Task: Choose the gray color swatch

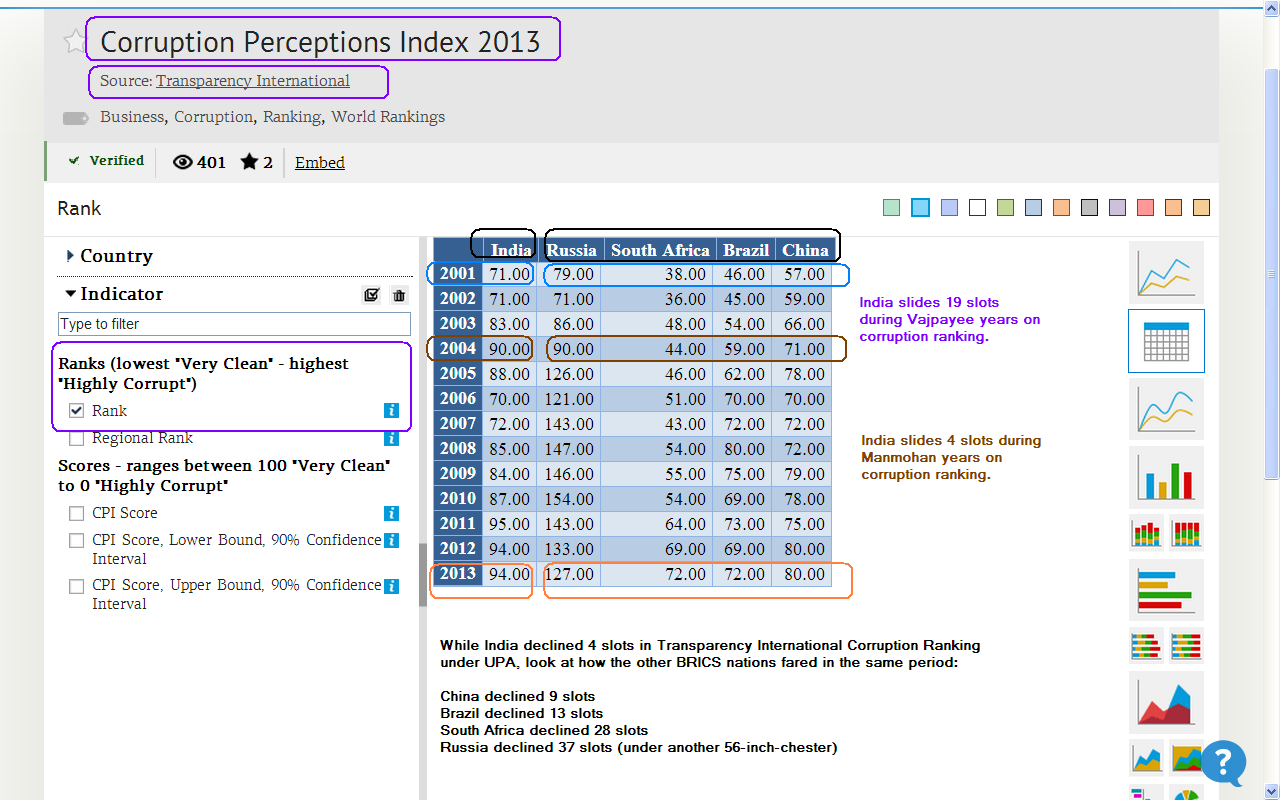Action: point(1090,208)
